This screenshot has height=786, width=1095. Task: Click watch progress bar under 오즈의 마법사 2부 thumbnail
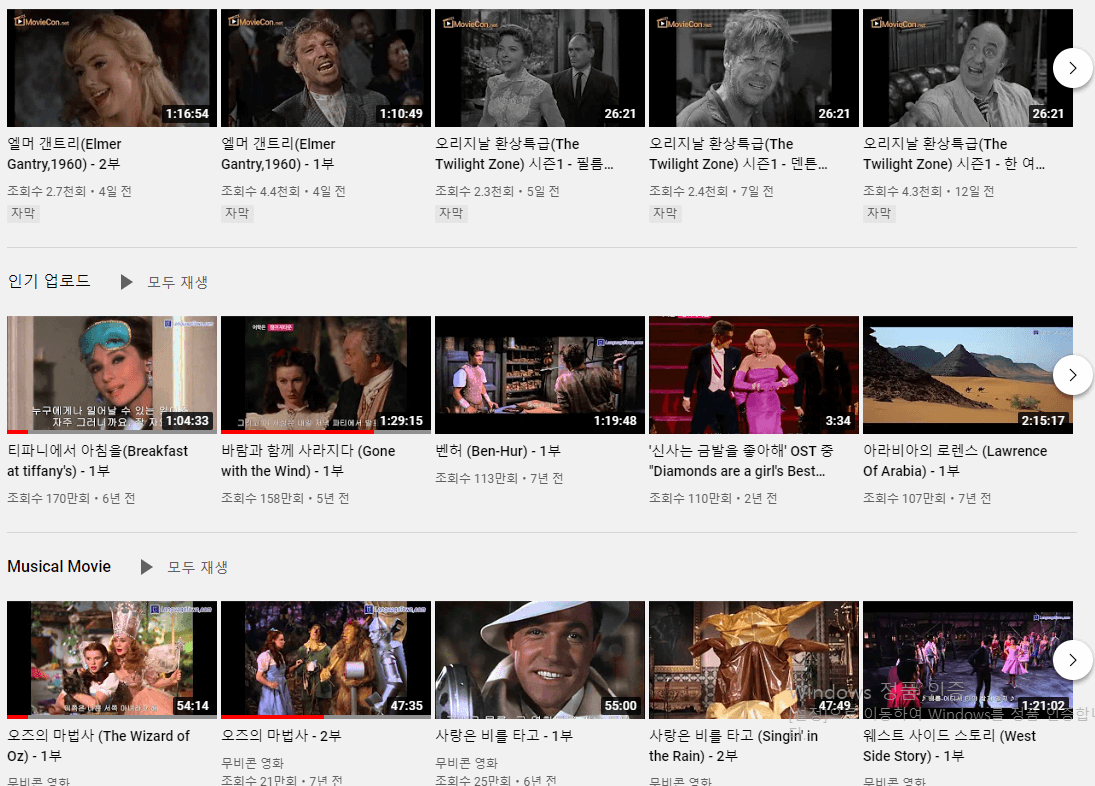coord(326,716)
